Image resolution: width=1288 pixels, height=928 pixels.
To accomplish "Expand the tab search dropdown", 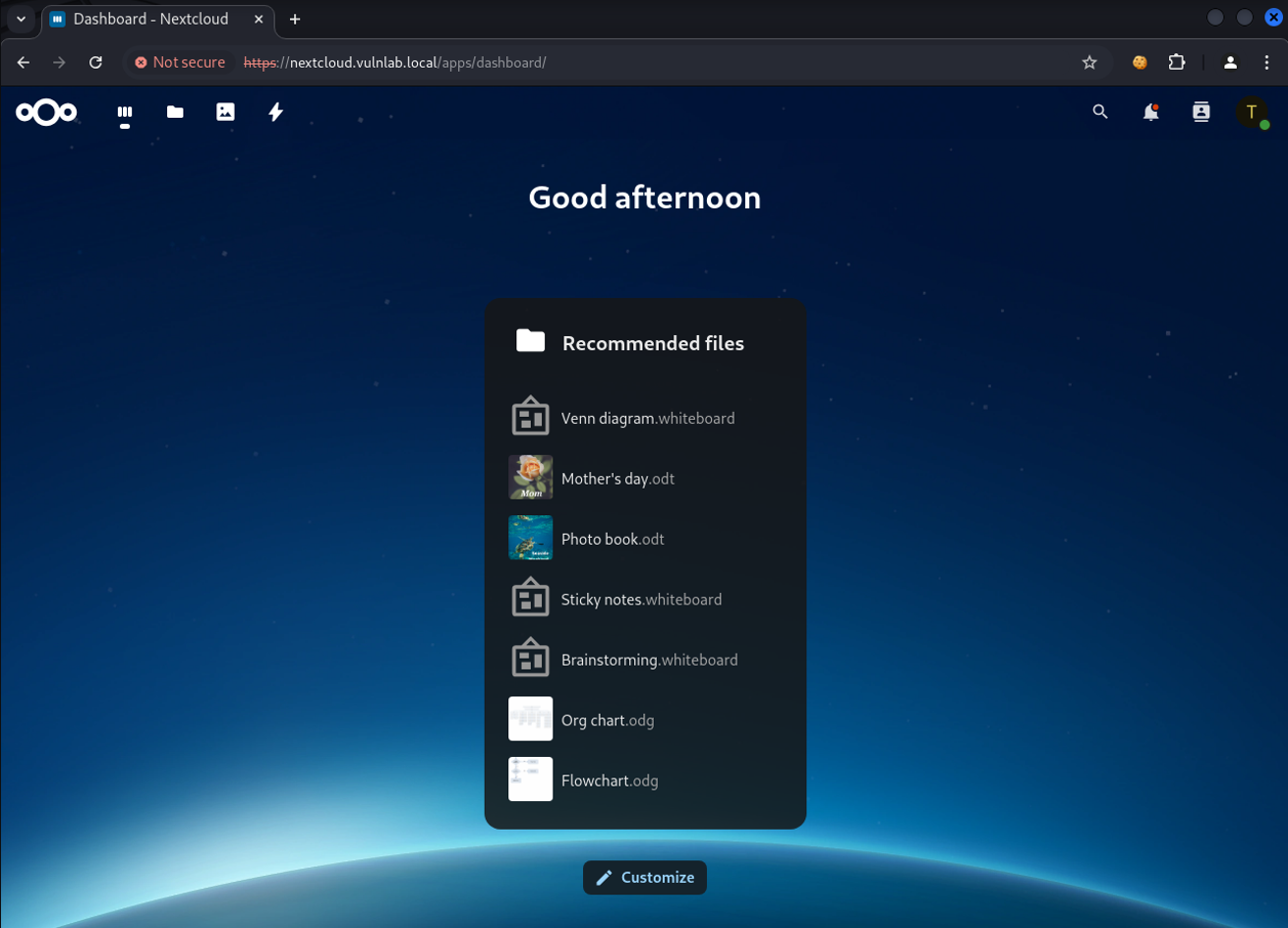I will point(21,19).
